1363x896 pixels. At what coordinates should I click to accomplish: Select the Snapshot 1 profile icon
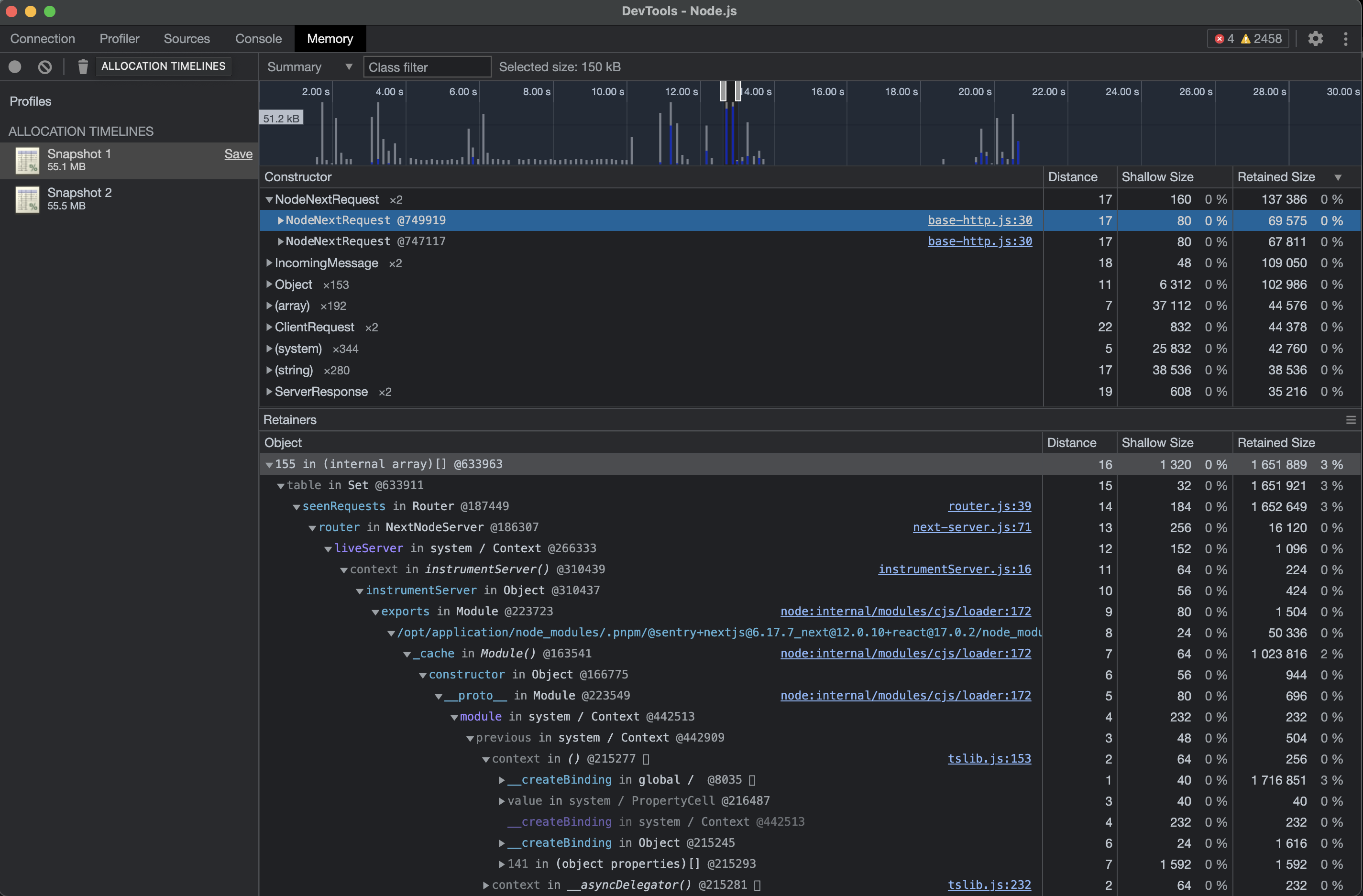tap(27, 160)
